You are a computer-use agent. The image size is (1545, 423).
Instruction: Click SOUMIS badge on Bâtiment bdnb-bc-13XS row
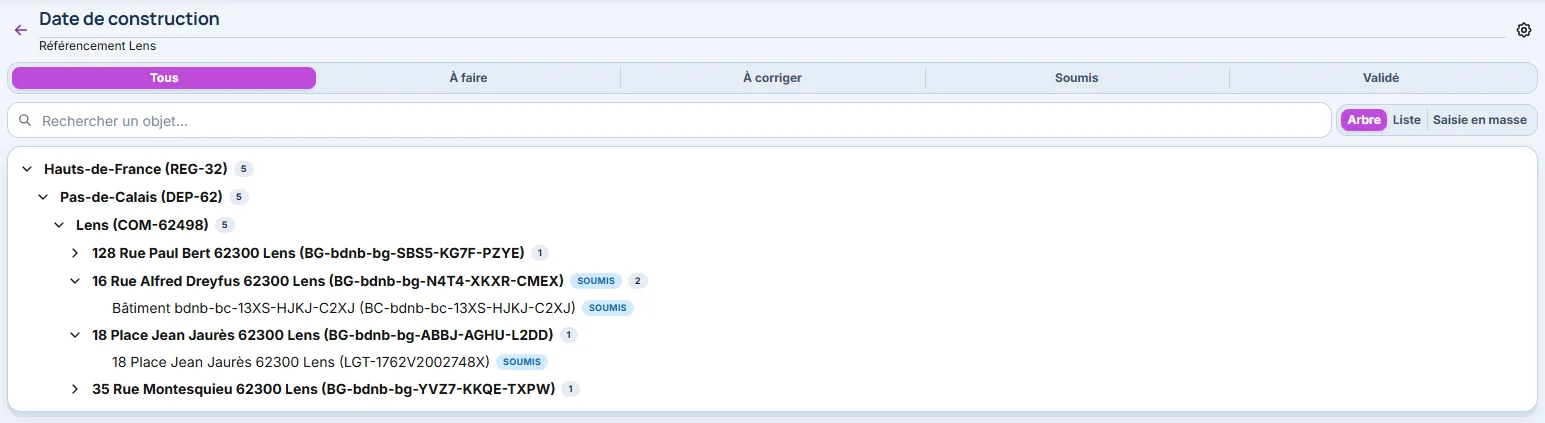point(608,308)
